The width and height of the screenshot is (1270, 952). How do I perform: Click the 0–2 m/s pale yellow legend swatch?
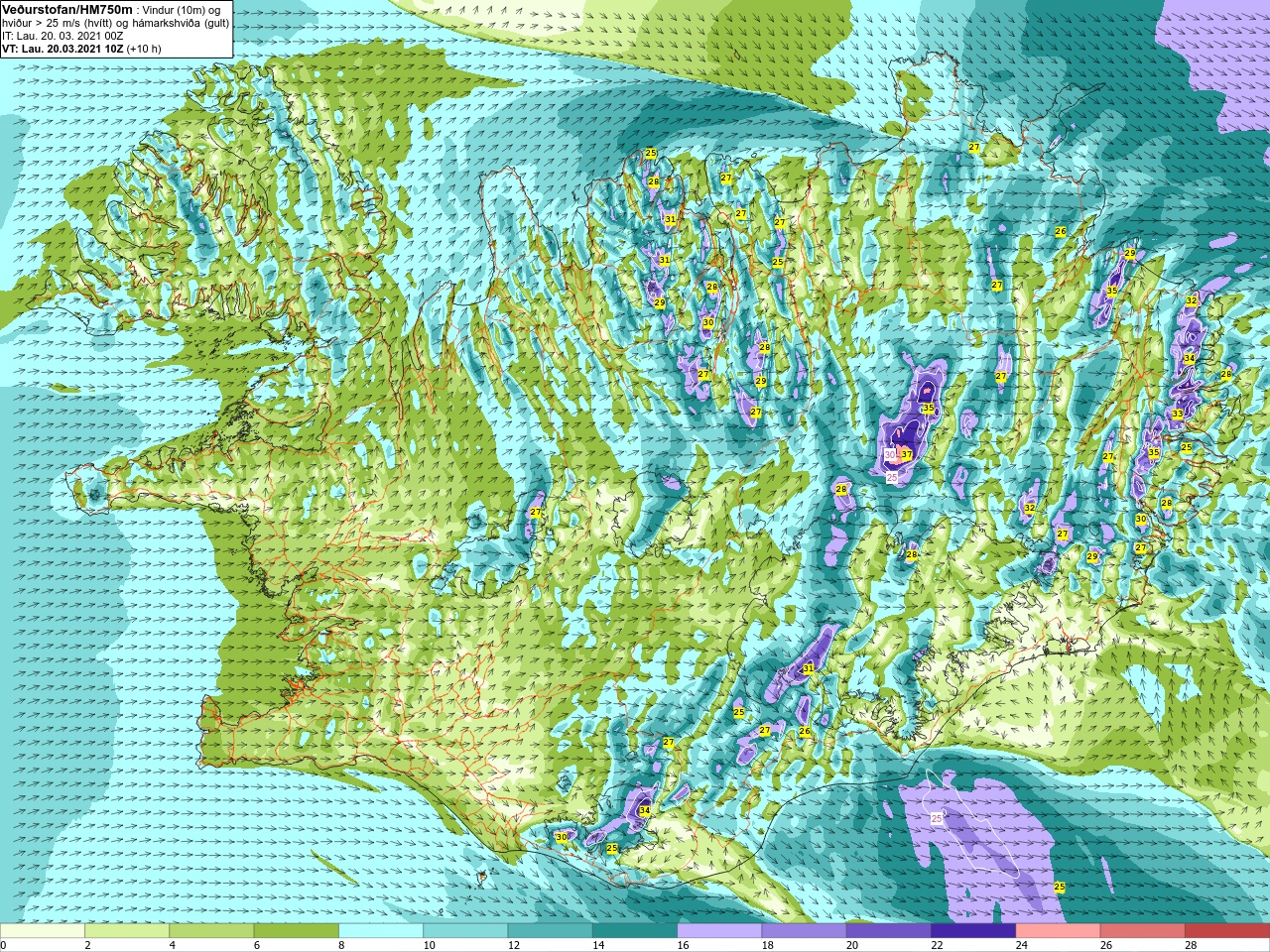pos(43,931)
